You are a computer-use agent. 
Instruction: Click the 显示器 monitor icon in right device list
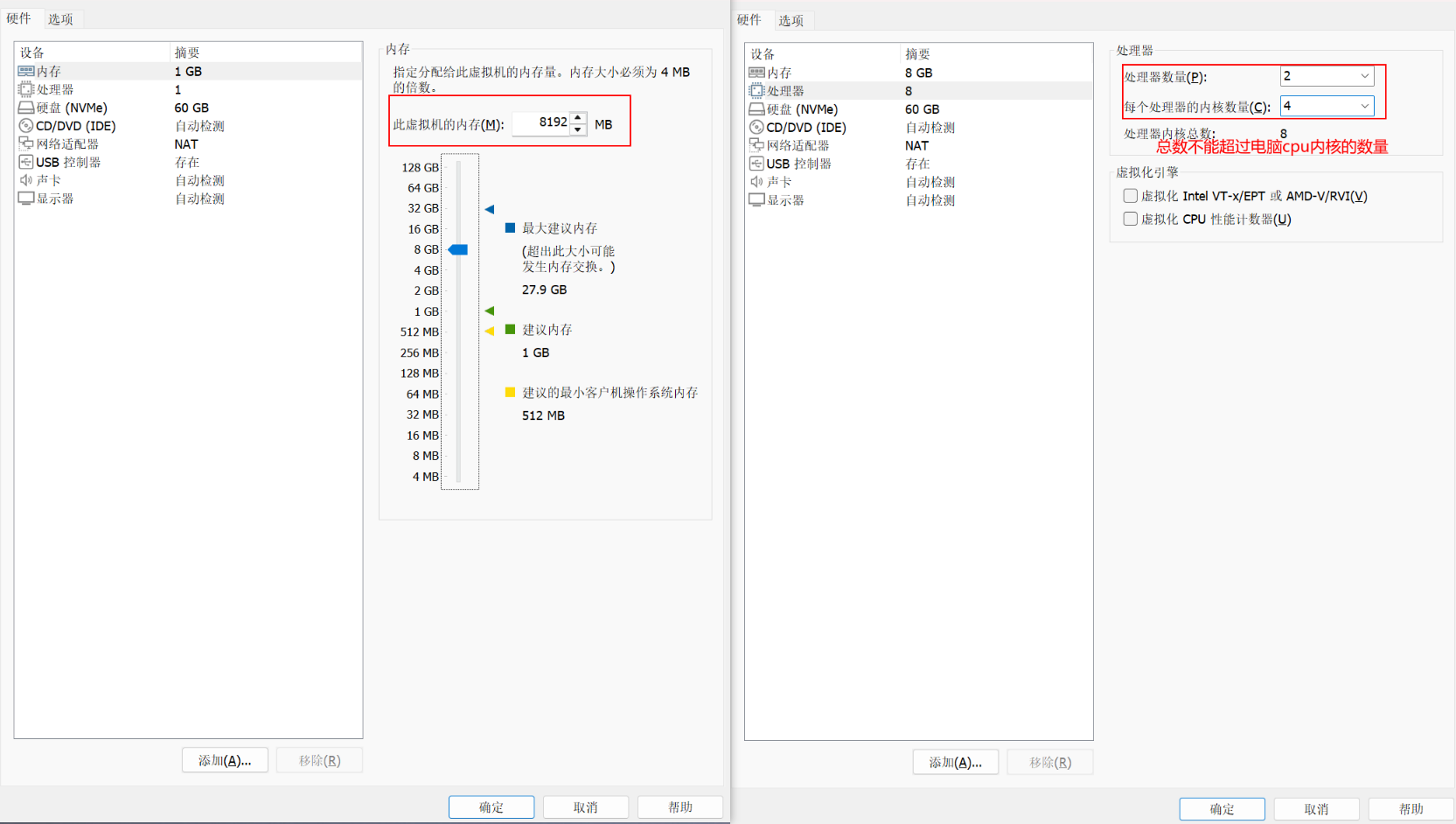756,200
